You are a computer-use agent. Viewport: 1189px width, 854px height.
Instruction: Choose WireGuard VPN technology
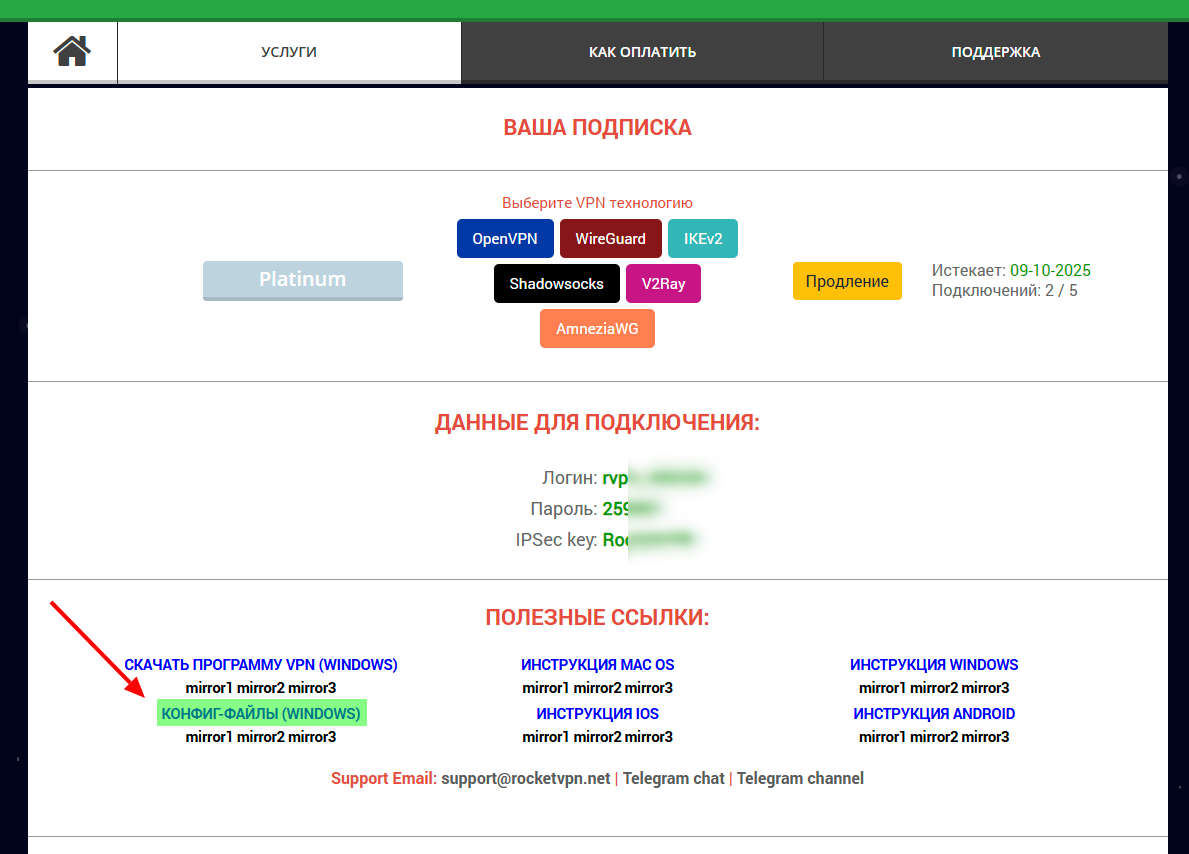(x=610, y=239)
